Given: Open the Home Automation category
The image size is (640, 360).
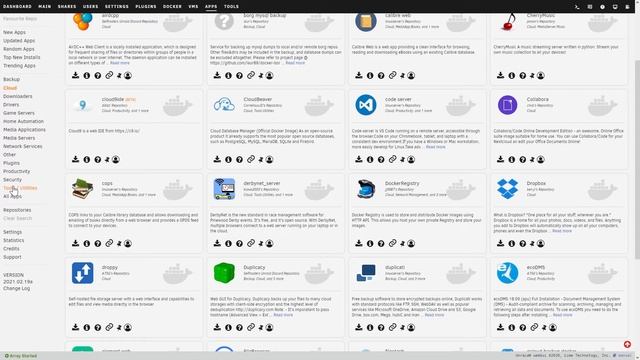Looking at the screenshot, I should coord(23,121).
